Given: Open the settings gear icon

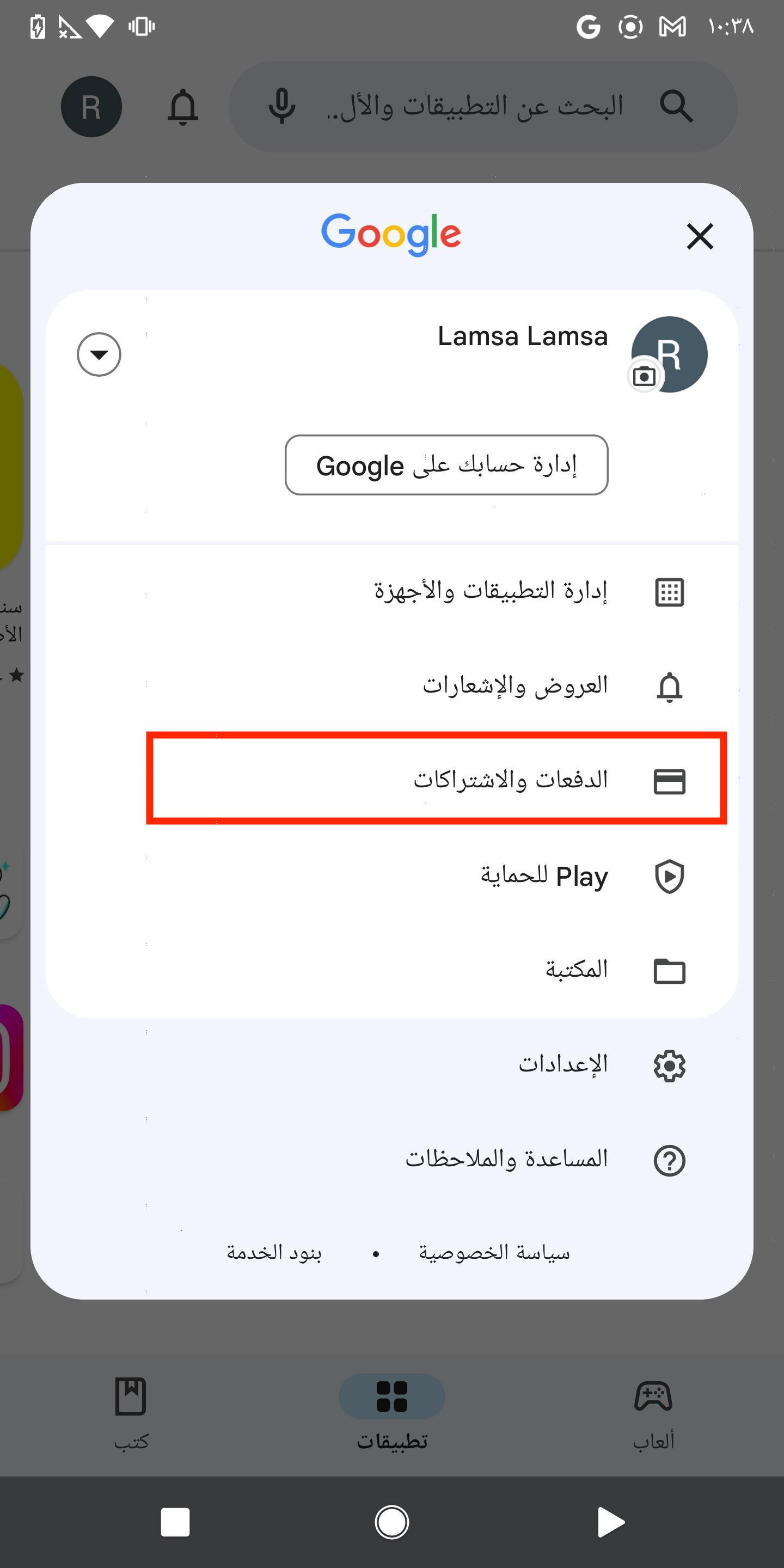Looking at the screenshot, I should click(x=669, y=1066).
